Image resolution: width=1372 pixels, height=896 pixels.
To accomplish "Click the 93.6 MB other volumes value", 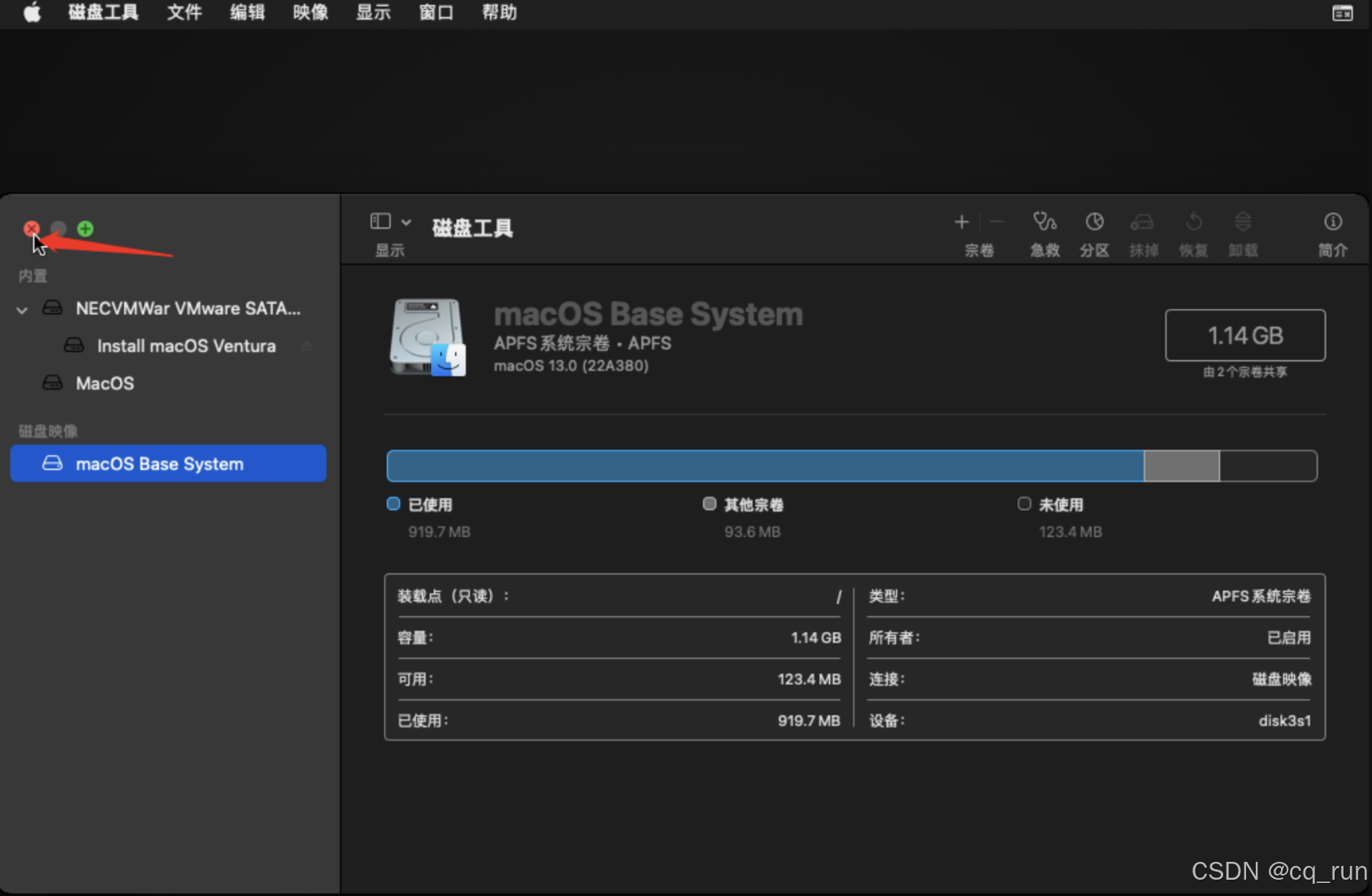I will (753, 532).
